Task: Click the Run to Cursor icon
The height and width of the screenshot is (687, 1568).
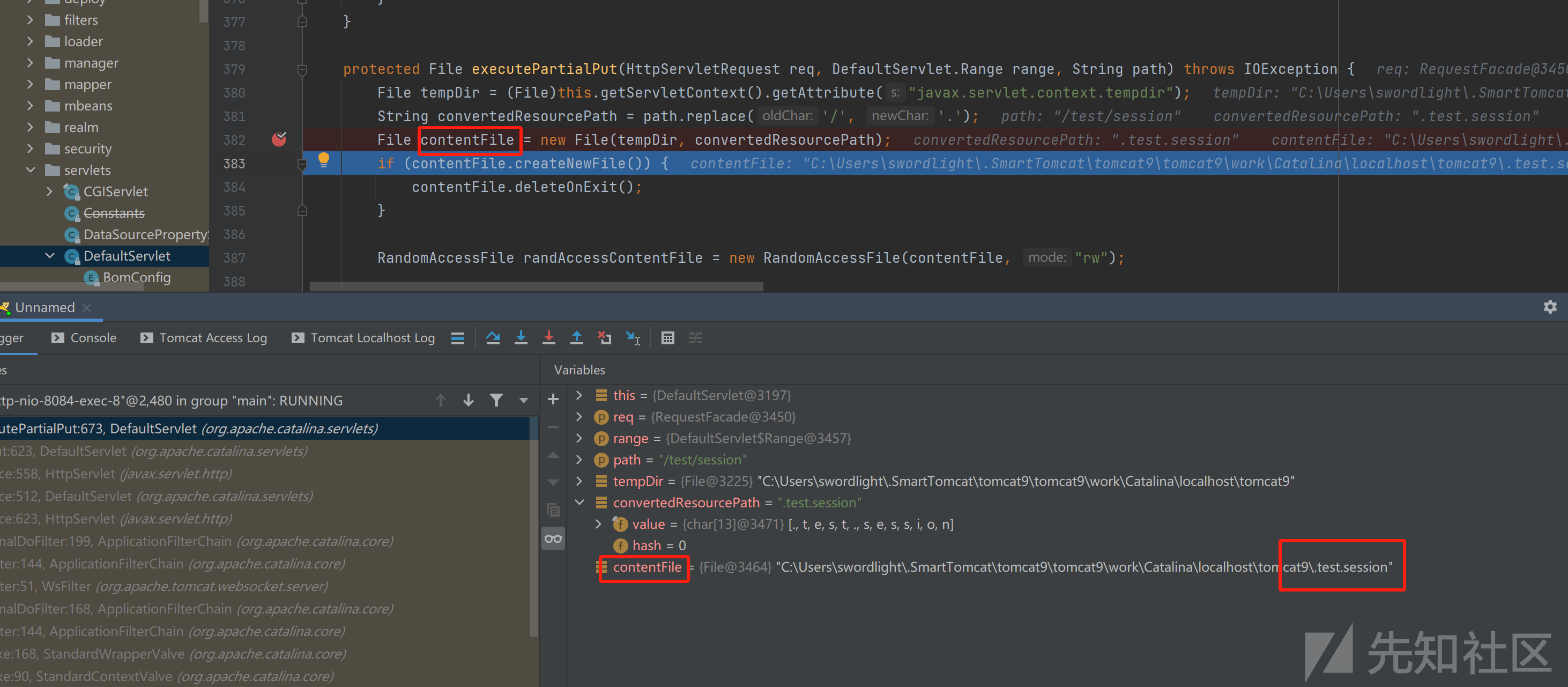Action: pyautogui.click(x=633, y=338)
